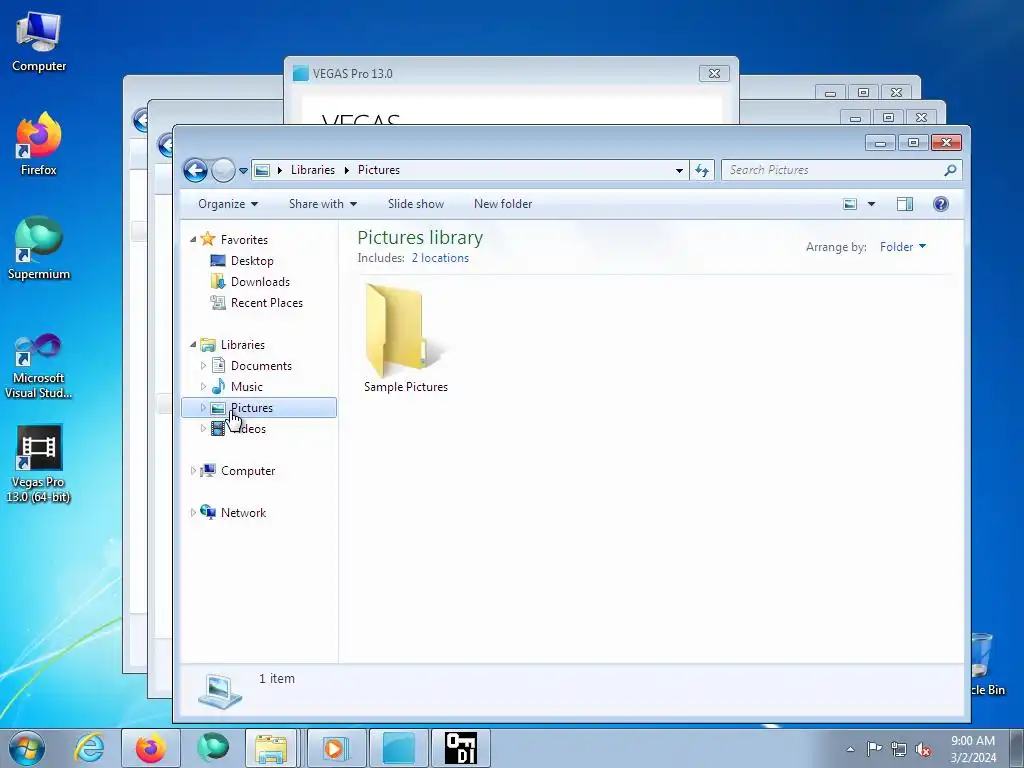The image size is (1024, 768).
Task: Open Windows Media Player from the taskbar
Action: pyautogui.click(x=336, y=748)
